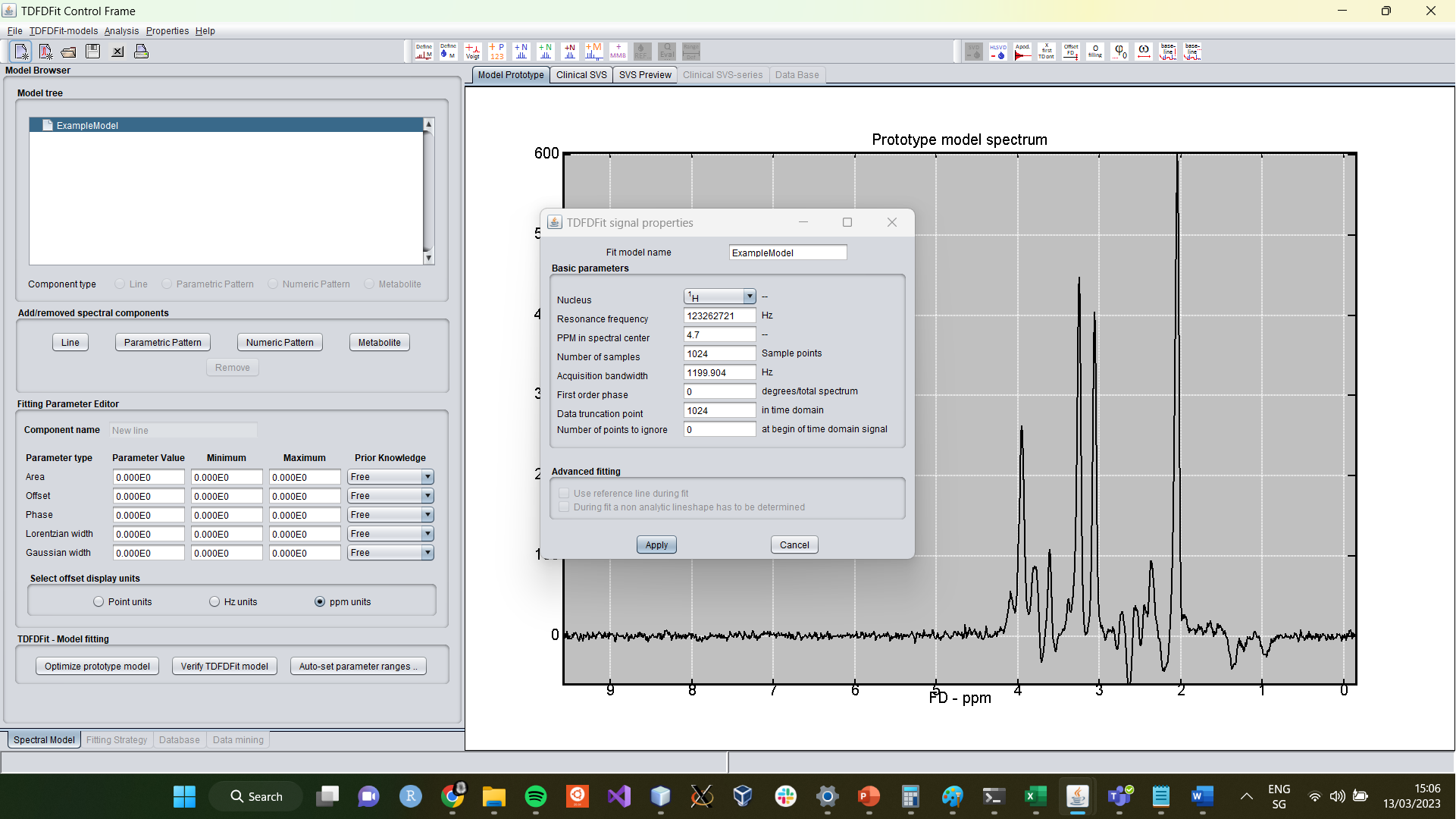Switch to Clinical SVS tab

click(581, 75)
